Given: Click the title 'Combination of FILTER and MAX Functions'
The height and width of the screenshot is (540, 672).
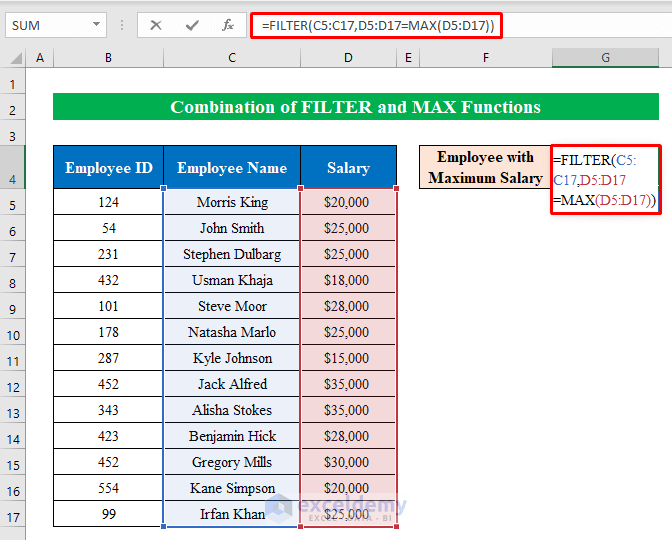Looking at the screenshot, I should click(x=356, y=107).
